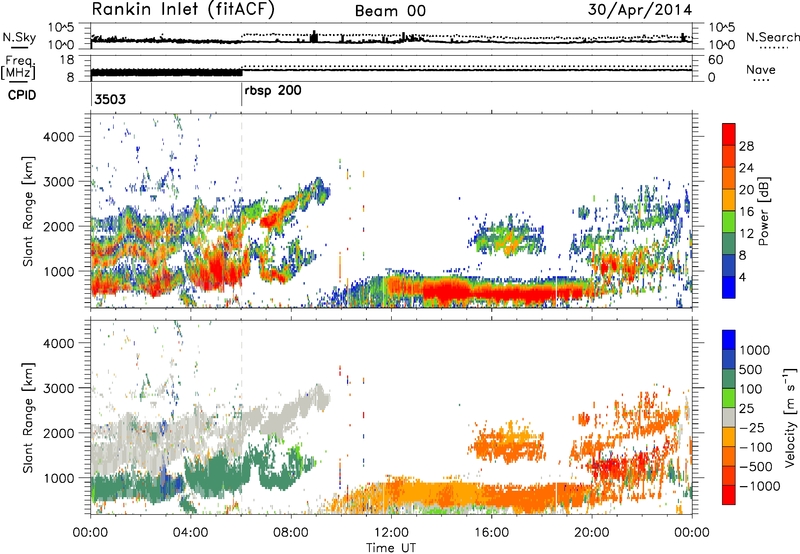Click the 'N.Search' legend label
Screen dimensions: 800x554
click(x=772, y=37)
